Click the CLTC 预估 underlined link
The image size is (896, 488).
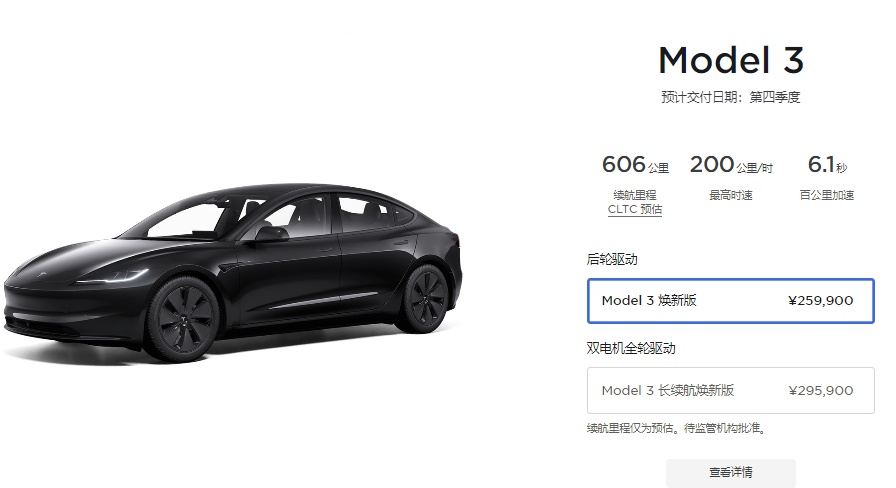[634, 209]
